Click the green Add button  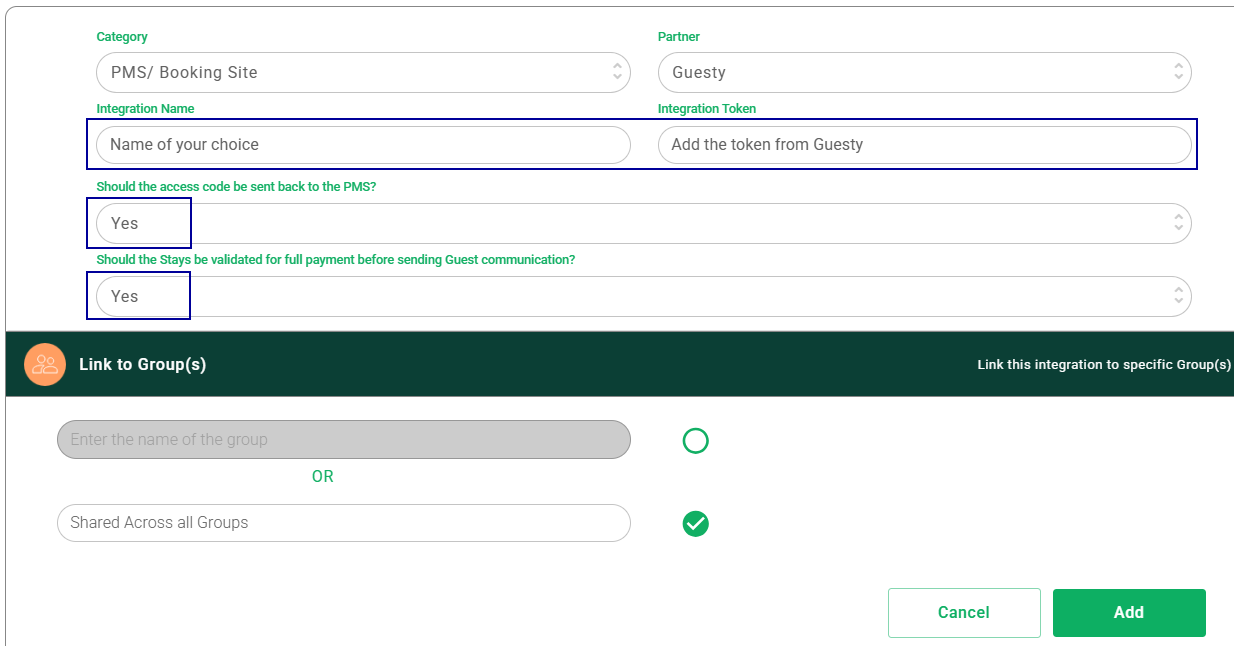click(x=1129, y=612)
